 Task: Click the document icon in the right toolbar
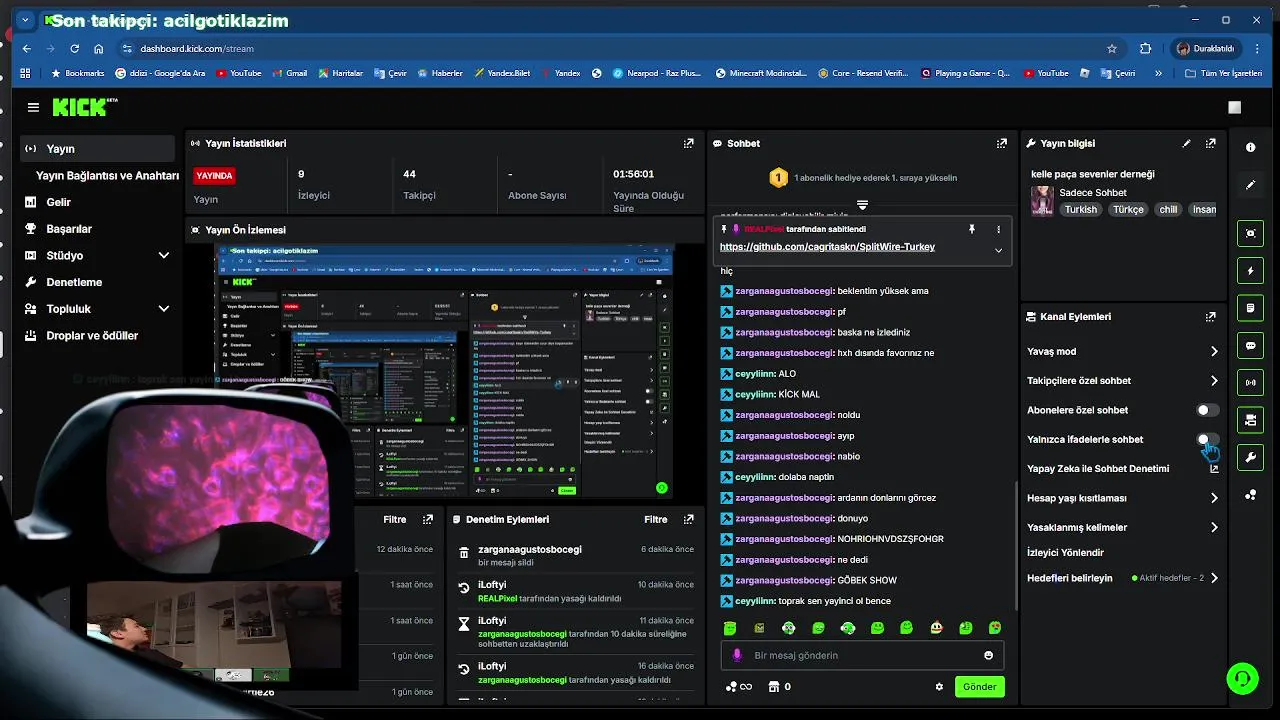1250,308
